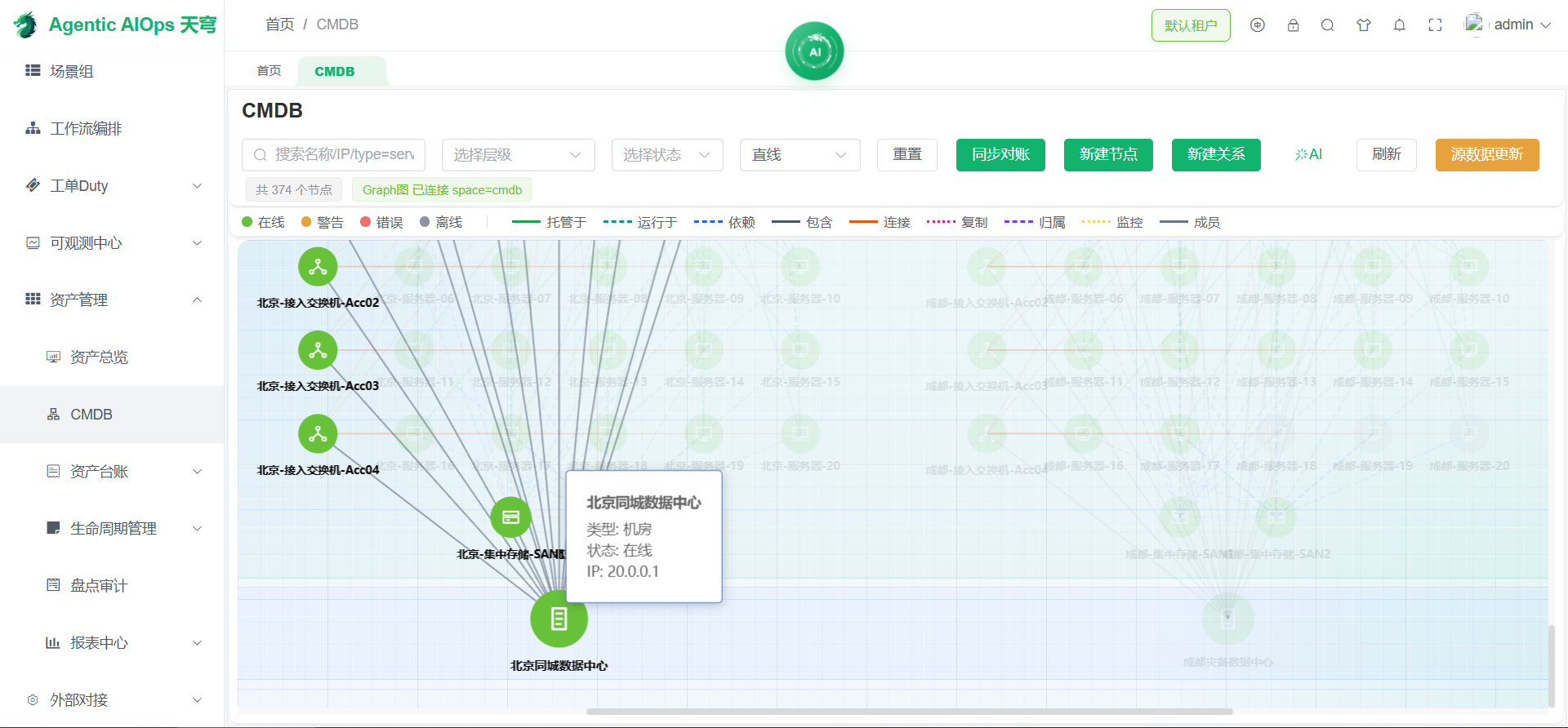This screenshot has width=1568, height=728.
Task: Open the 选择层级 dropdown
Action: 518,155
